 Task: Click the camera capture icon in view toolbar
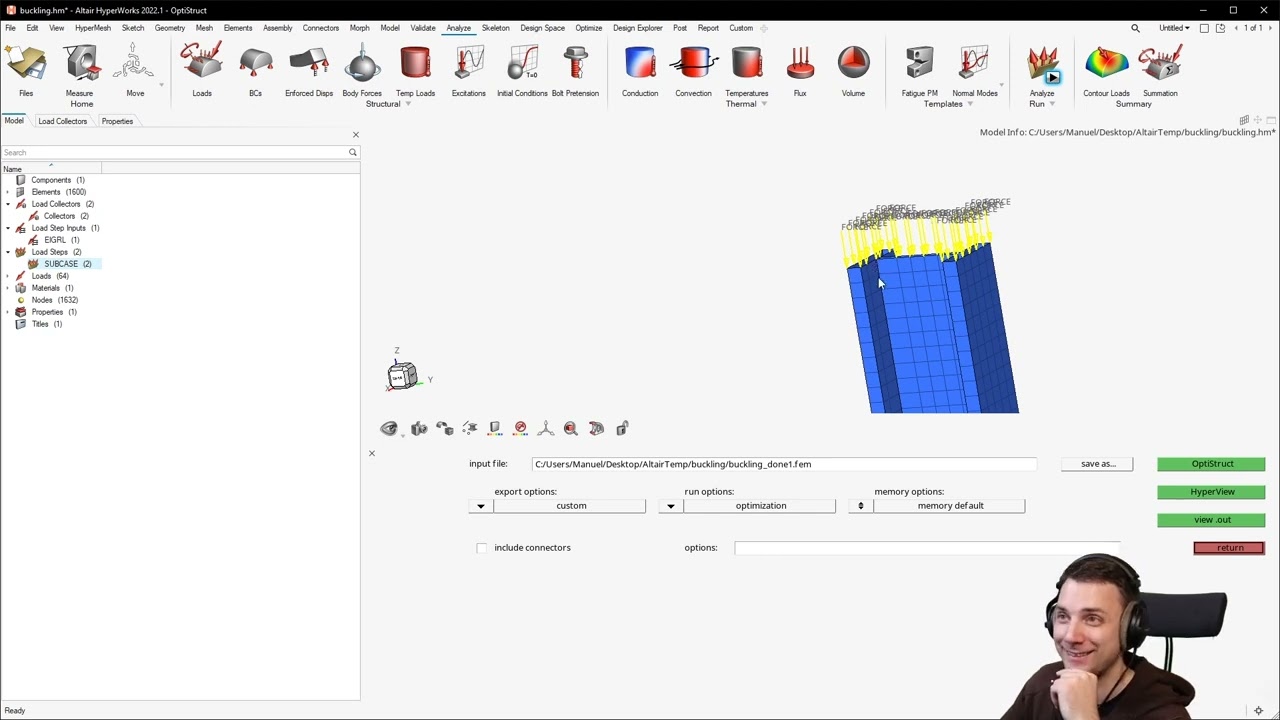pyautogui.click(x=419, y=428)
